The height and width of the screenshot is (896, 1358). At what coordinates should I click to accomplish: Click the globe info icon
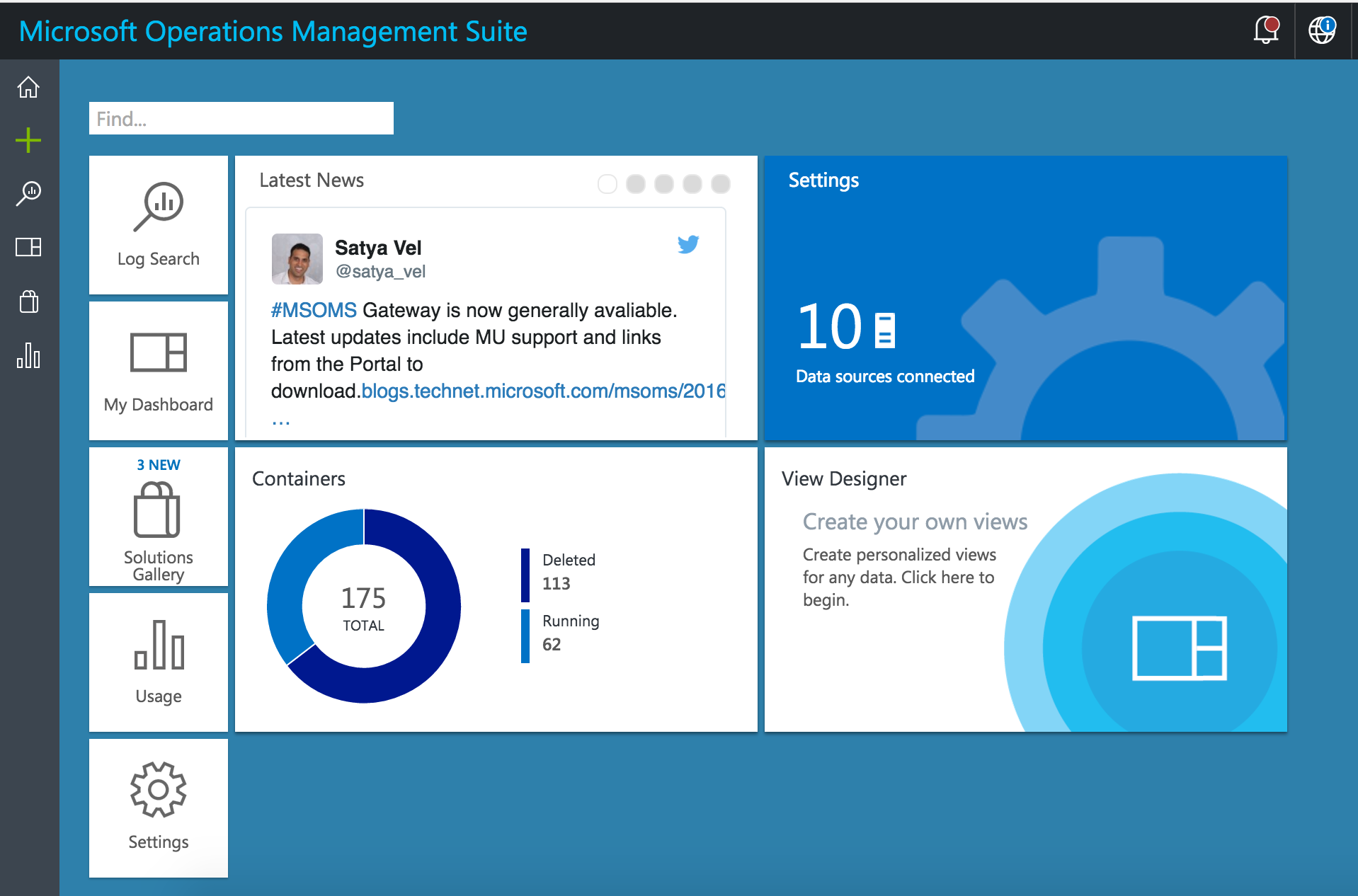(x=1322, y=30)
